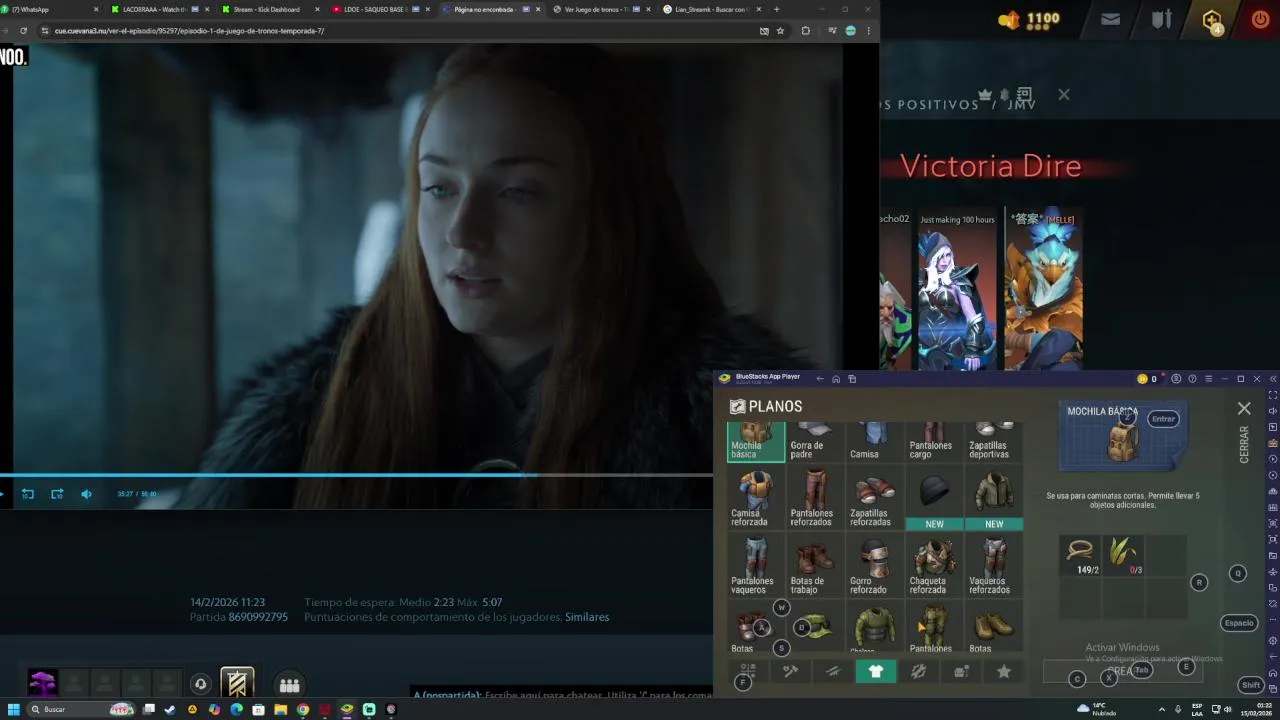Select the Vaqueros reforzados blueprint
This screenshot has height=720, width=1280.
click(994, 566)
